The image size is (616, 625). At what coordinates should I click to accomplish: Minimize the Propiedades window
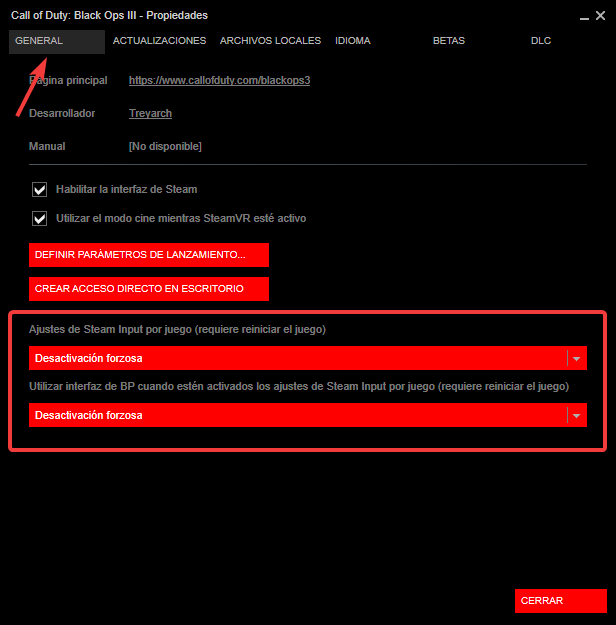pyautogui.click(x=584, y=16)
